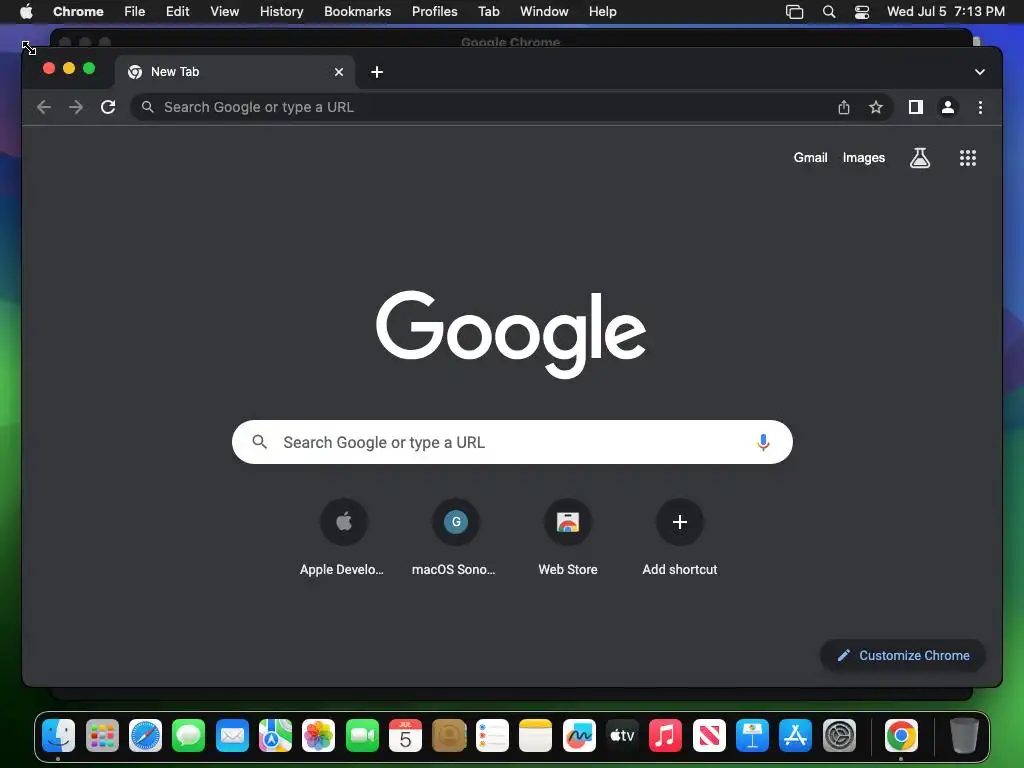This screenshot has height=768, width=1024.
Task: Click Chrome icon in the Dock
Action: (901, 736)
